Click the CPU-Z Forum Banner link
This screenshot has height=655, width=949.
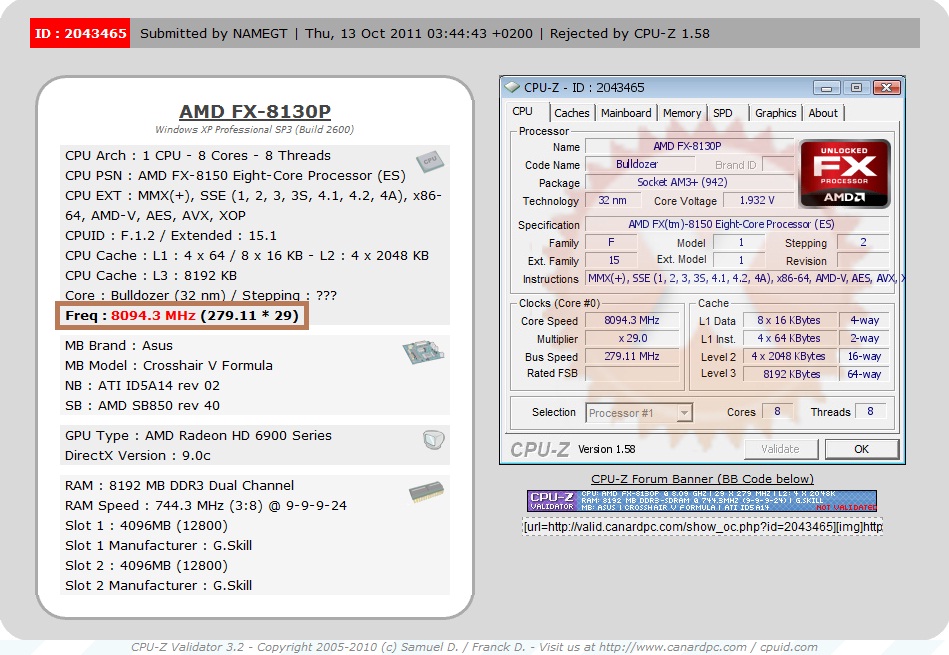[x=702, y=479]
